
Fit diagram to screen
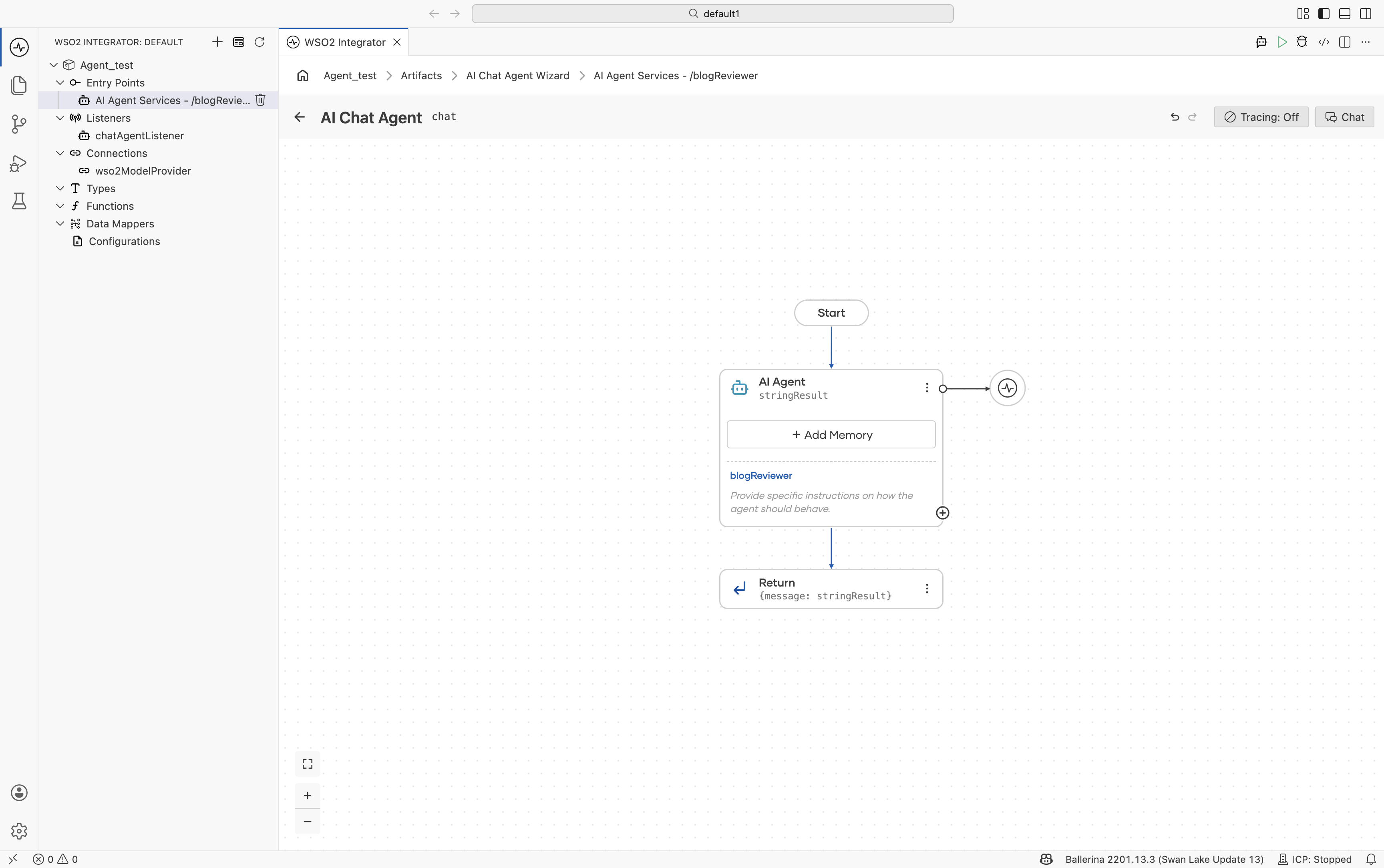[x=308, y=764]
